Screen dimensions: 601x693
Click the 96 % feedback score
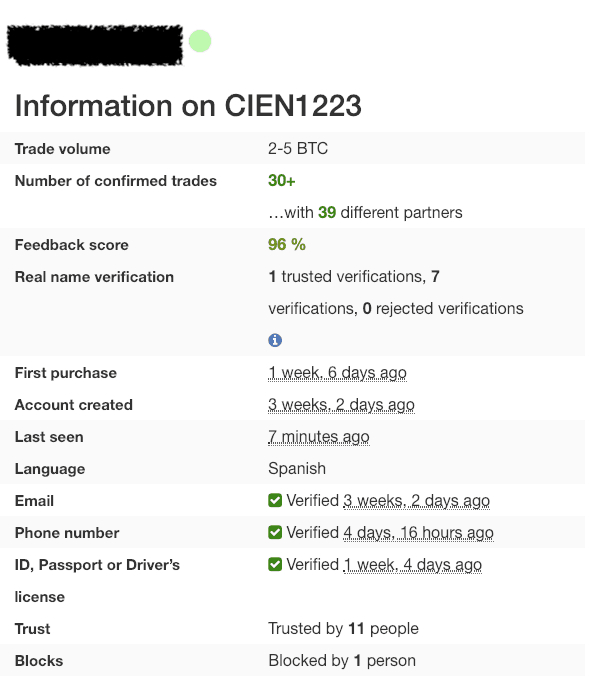pos(287,244)
